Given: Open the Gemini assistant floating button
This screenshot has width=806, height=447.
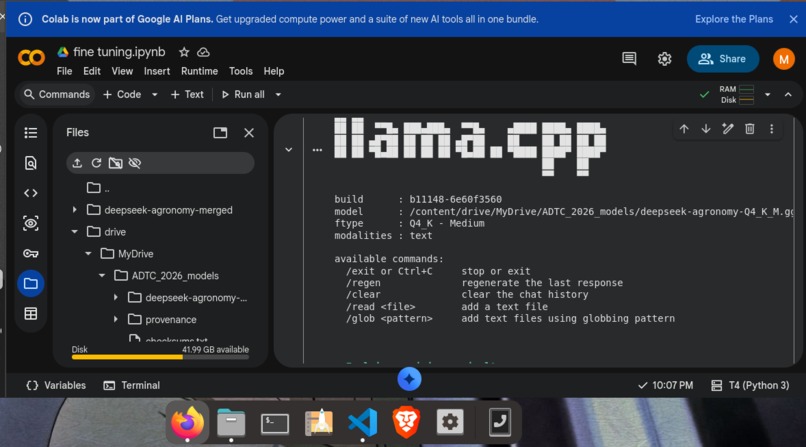Looking at the screenshot, I should tap(409, 380).
